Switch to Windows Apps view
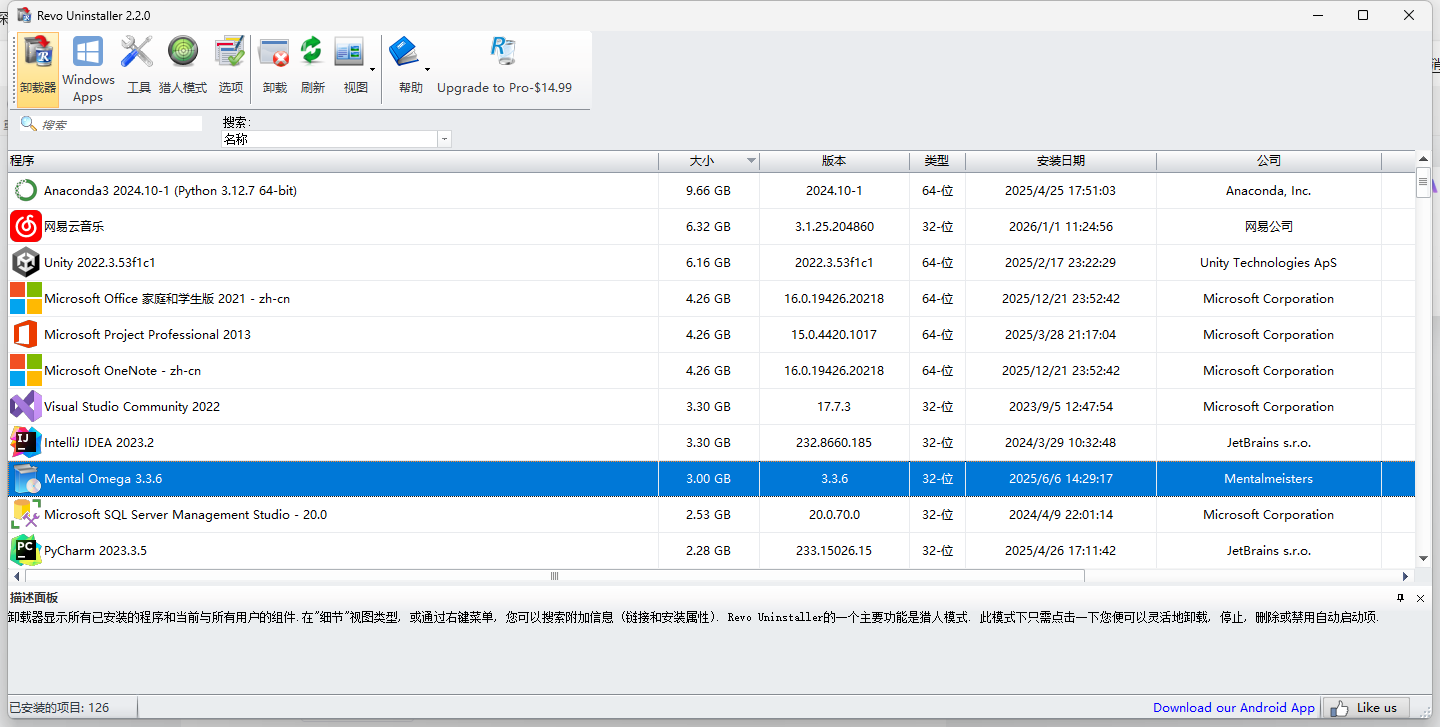This screenshot has height=727, width=1440. [x=88, y=69]
